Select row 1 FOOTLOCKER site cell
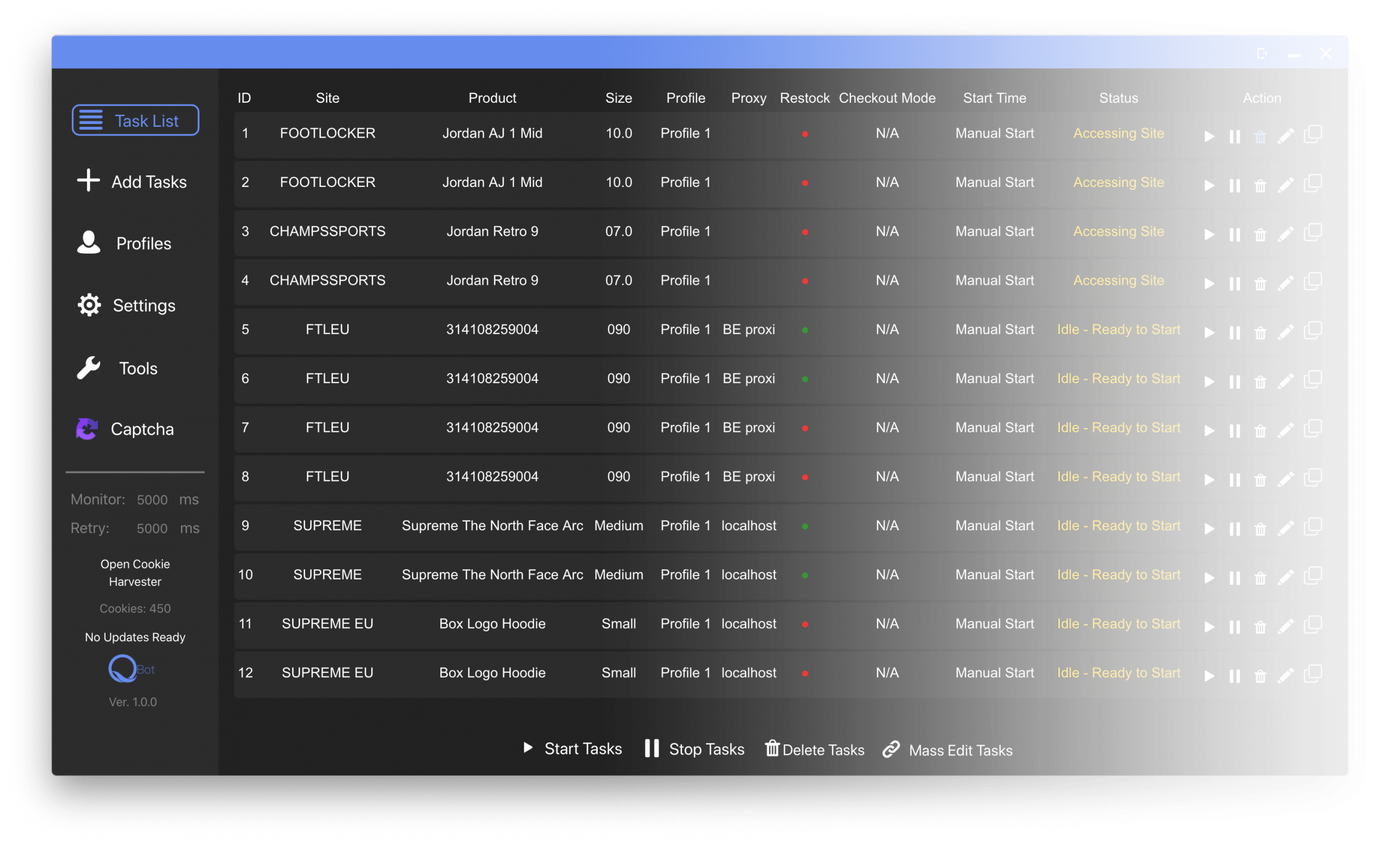Image resolution: width=1400 pixels, height=844 pixels. point(327,133)
